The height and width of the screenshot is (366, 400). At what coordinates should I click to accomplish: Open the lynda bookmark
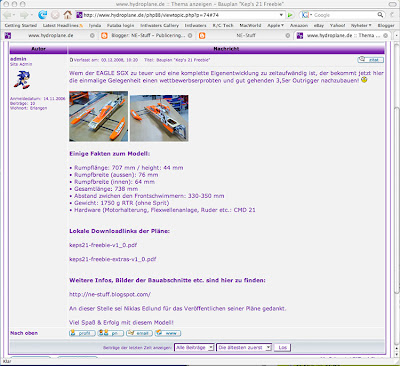pyautogui.click(x=95, y=25)
